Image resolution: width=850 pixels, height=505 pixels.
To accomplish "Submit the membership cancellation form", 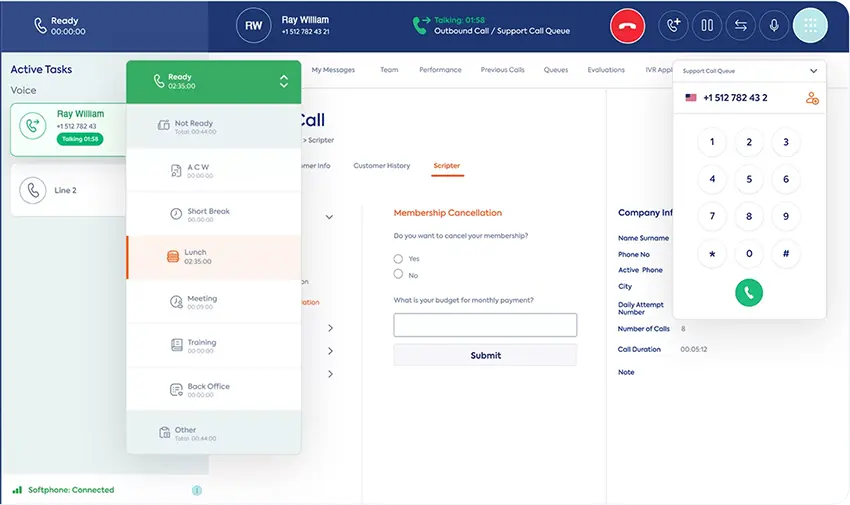I will point(485,355).
